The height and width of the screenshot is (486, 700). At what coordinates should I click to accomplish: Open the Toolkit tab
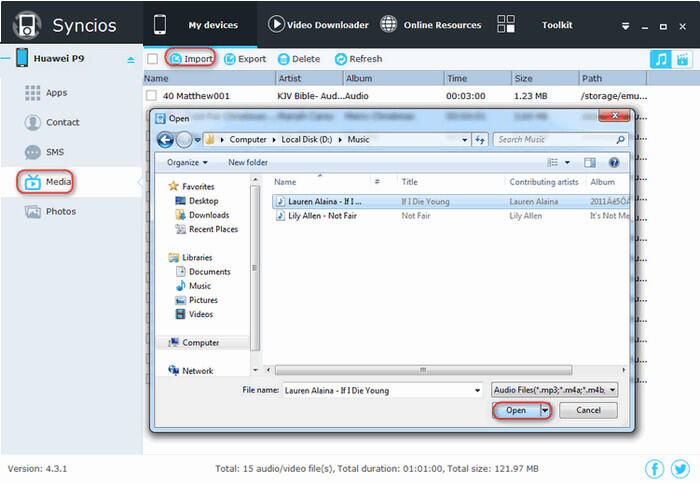point(557,25)
